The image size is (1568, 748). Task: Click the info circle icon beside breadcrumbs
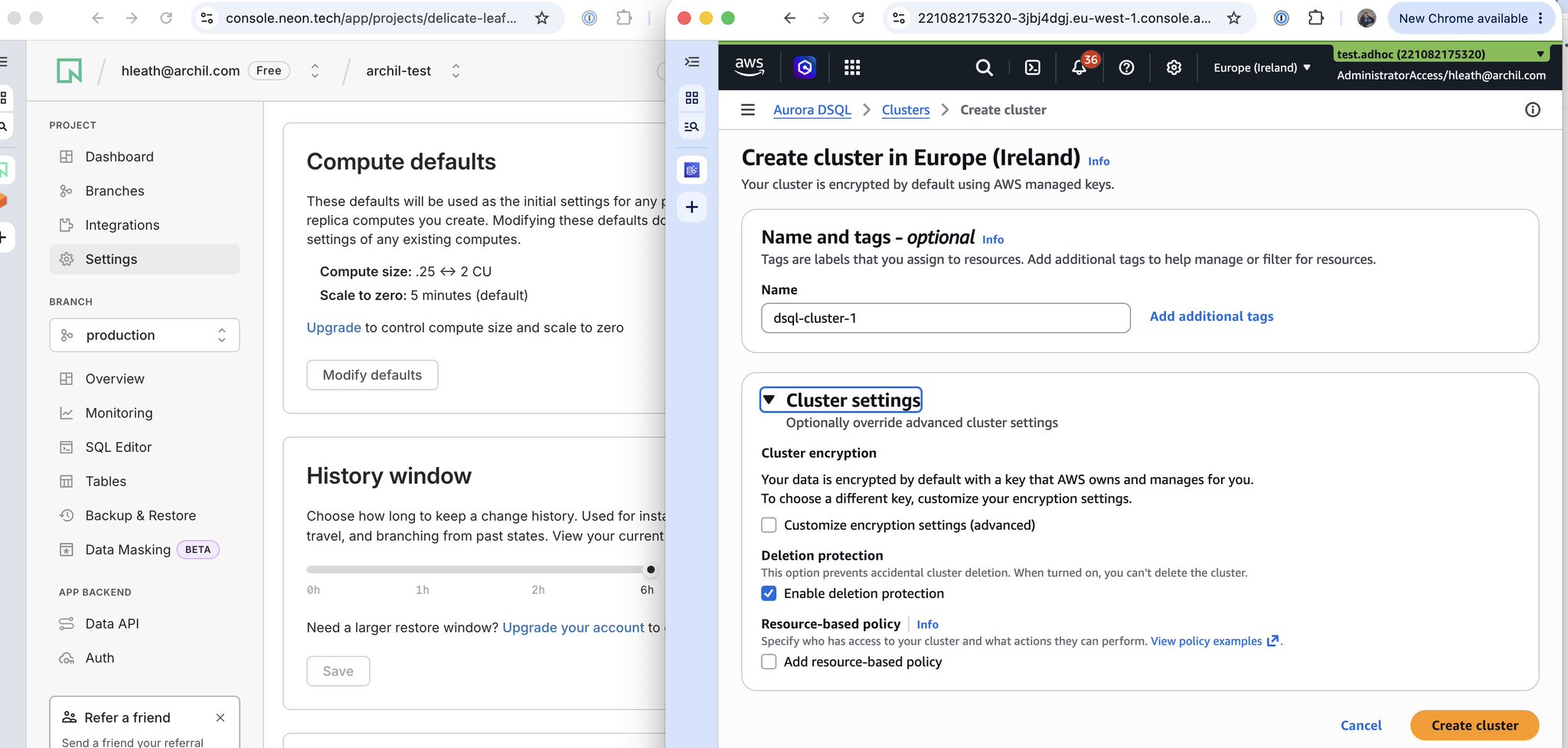(x=1532, y=109)
